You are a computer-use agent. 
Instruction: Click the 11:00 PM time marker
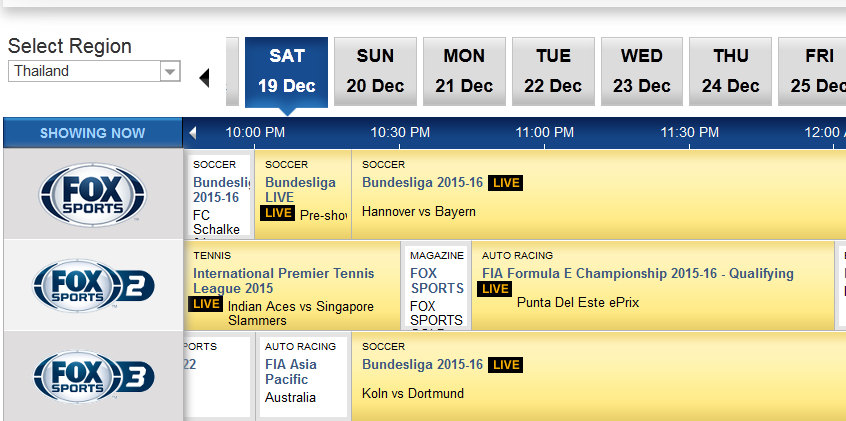545,132
